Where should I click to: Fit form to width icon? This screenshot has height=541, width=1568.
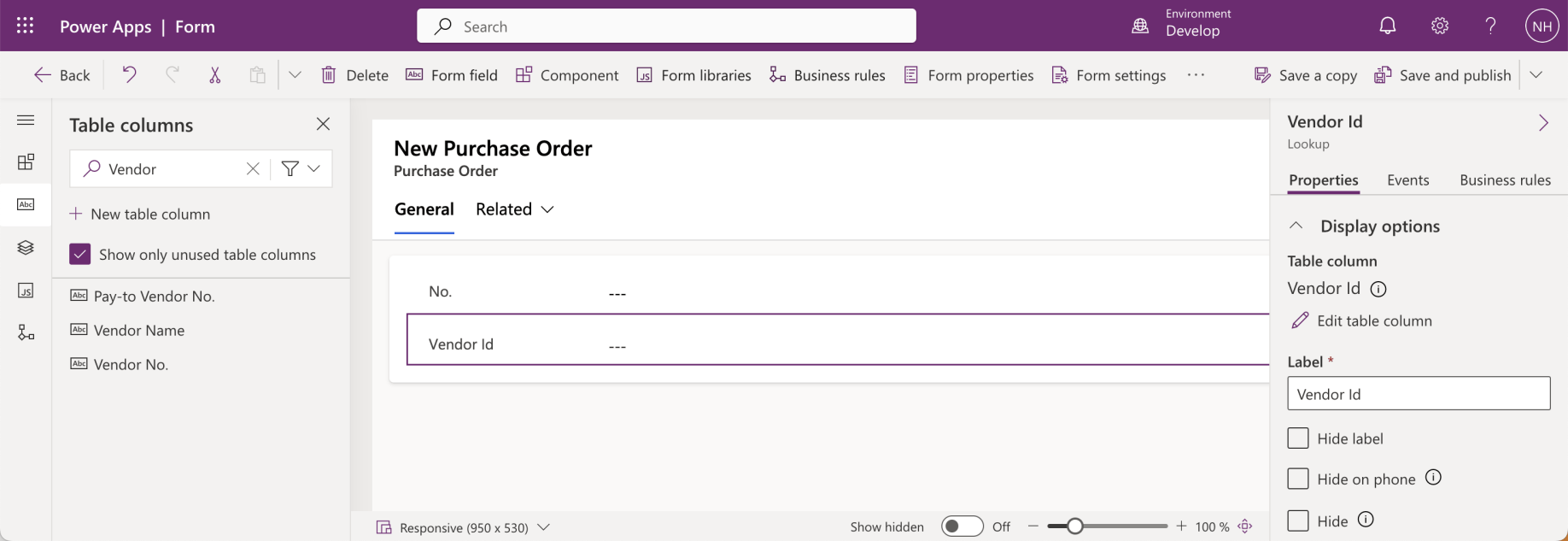click(x=1245, y=526)
